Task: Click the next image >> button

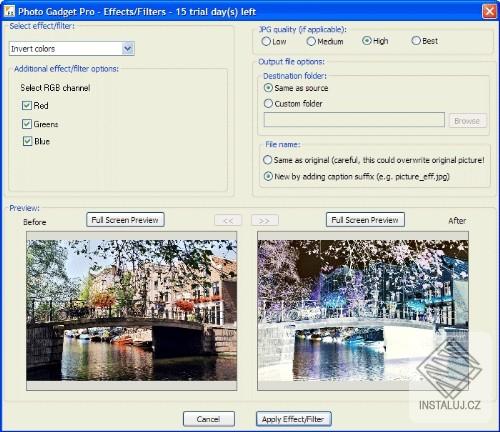Action: pyautogui.click(x=264, y=220)
